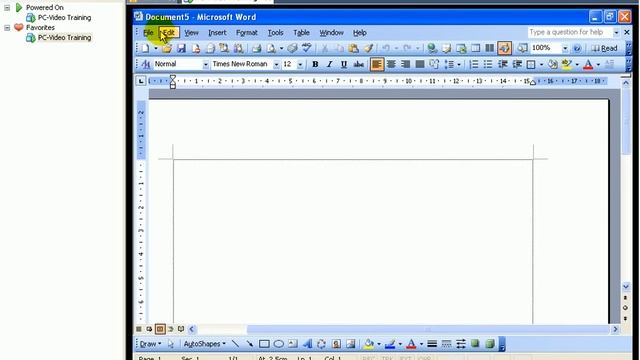
Task: Insert Clip Art from Drawing toolbar
Action: pyautogui.click(x=336, y=344)
